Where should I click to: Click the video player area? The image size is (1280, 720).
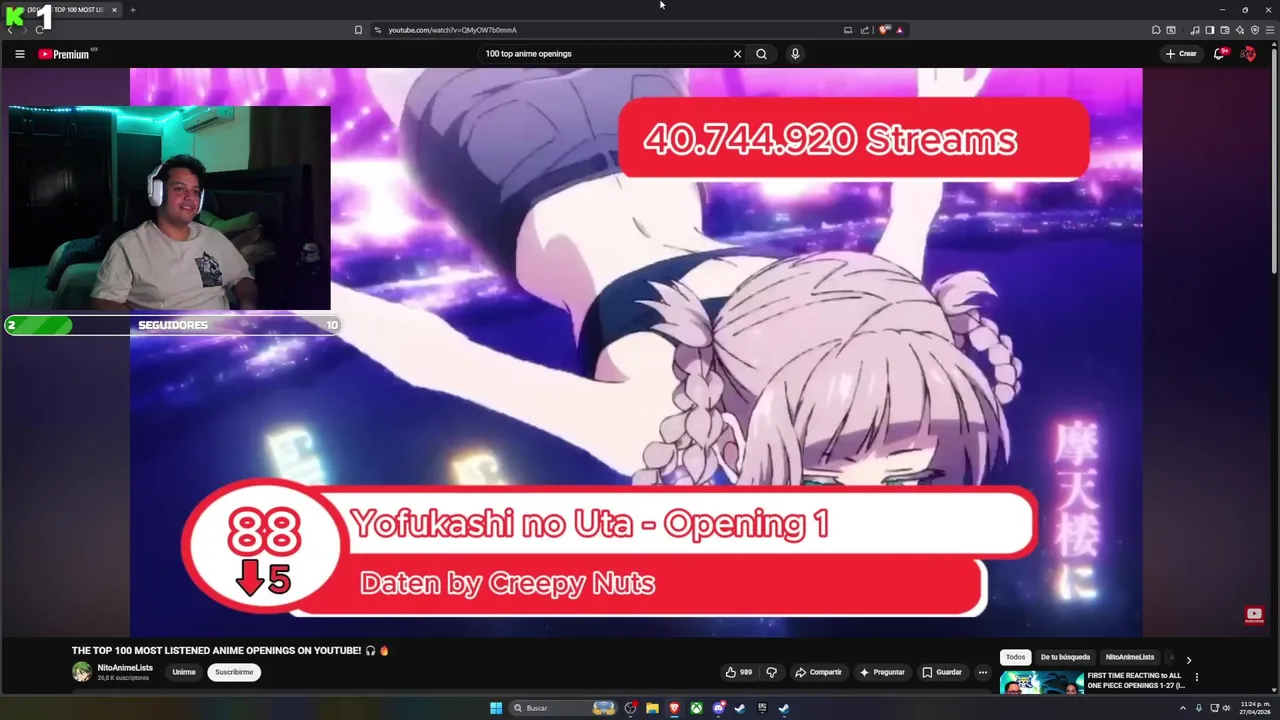(x=636, y=352)
